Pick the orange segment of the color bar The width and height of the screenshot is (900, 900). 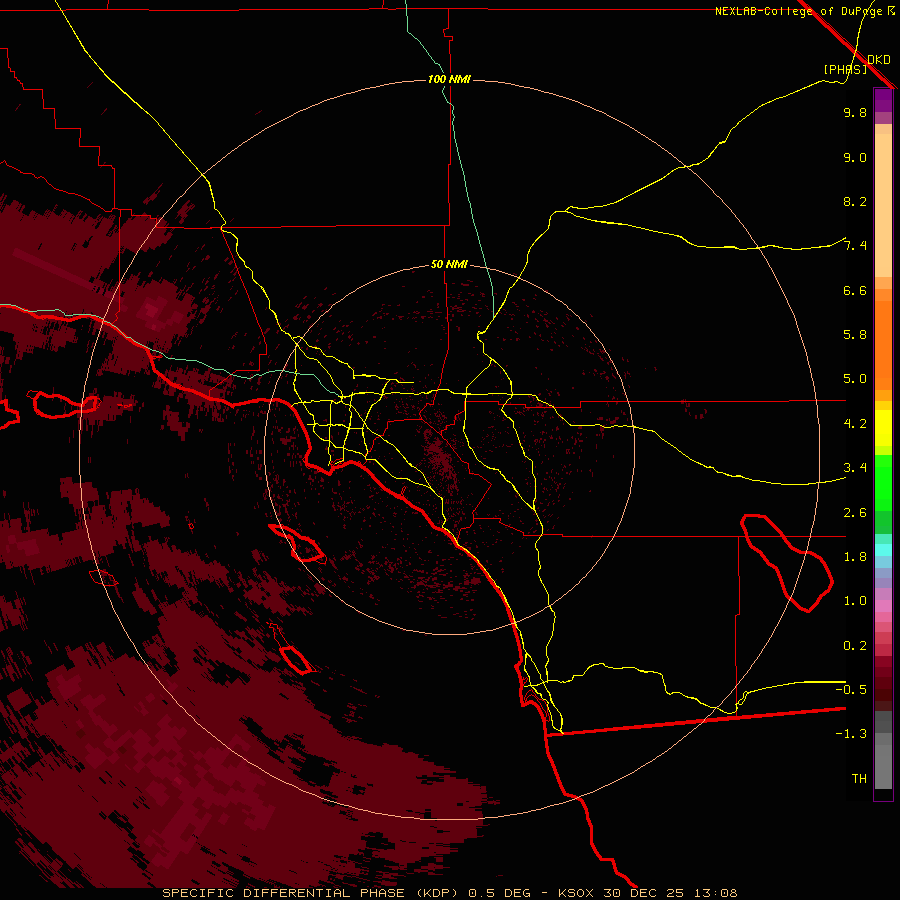pyautogui.click(x=883, y=346)
